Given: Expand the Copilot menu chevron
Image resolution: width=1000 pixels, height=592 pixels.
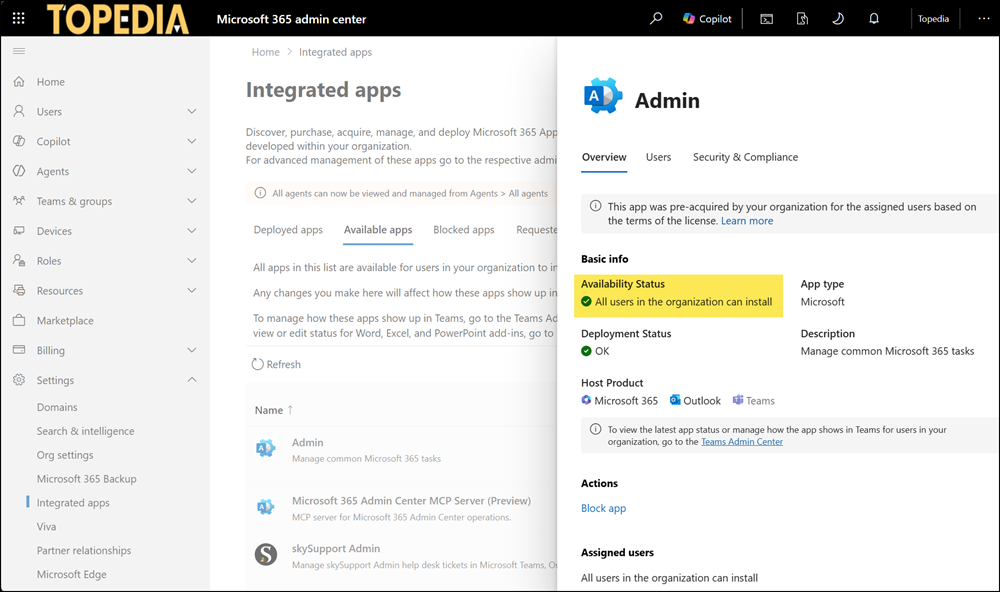Looking at the screenshot, I should pyautogui.click(x=191, y=141).
